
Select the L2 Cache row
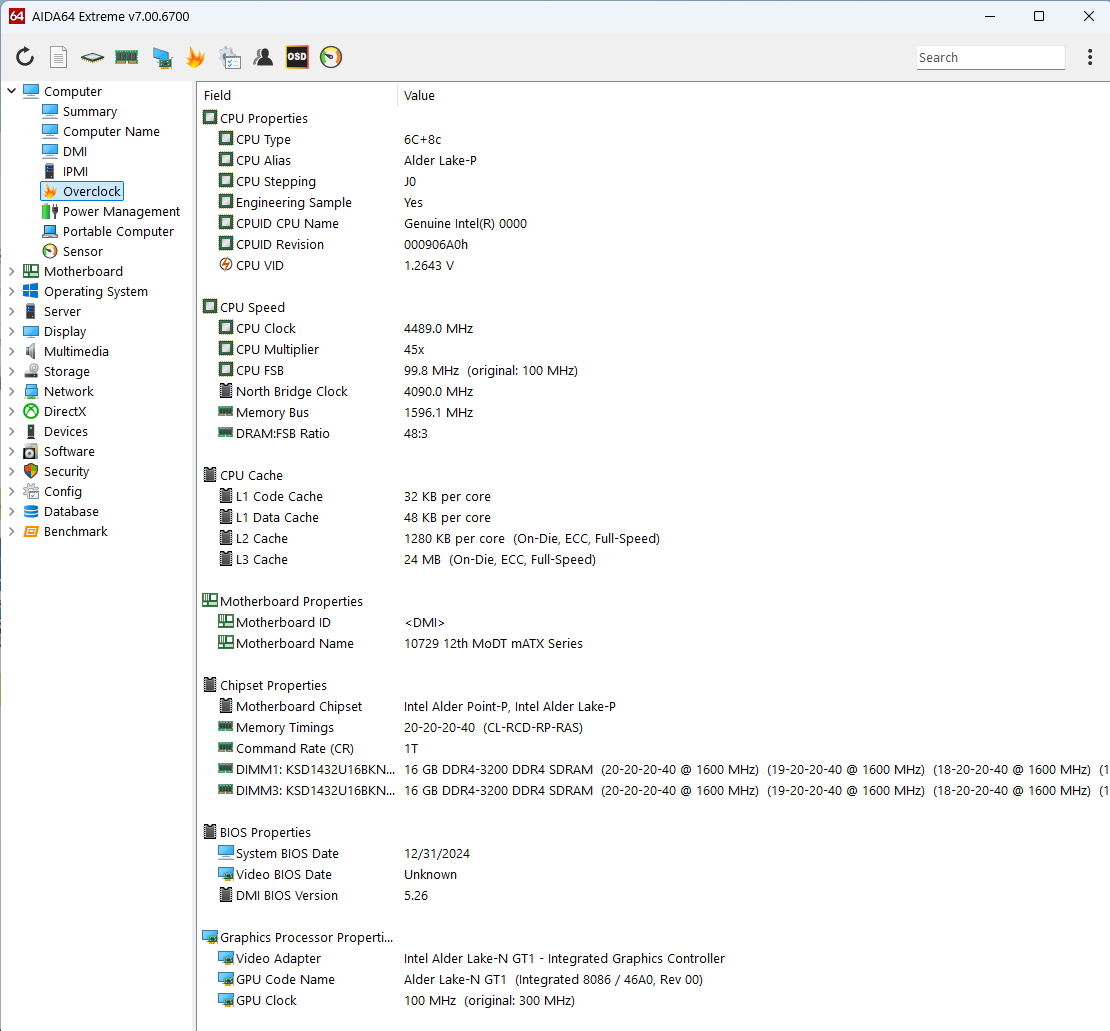pos(653,538)
